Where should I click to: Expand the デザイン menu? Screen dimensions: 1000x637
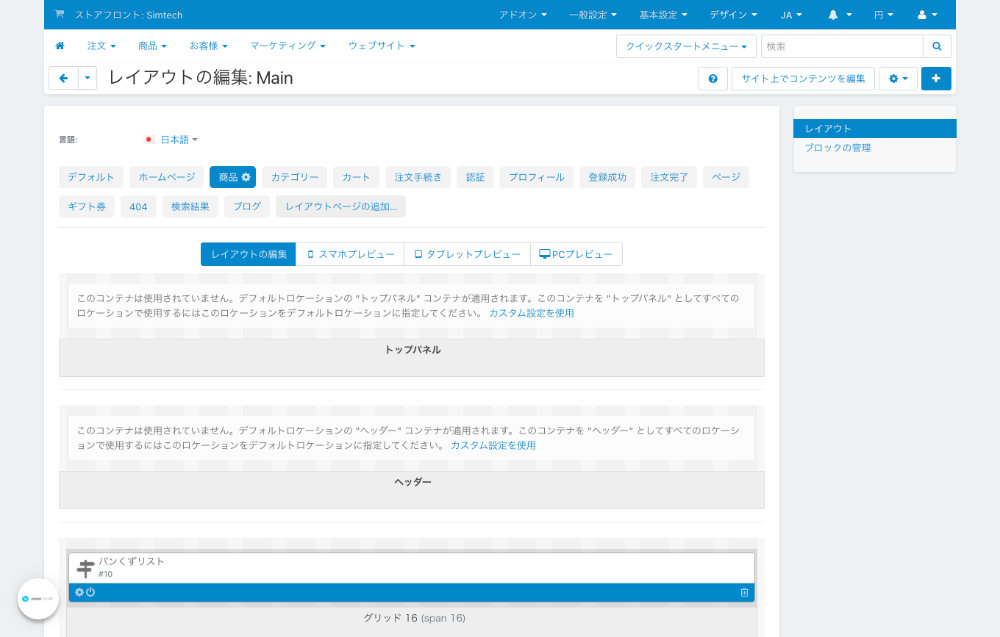click(733, 15)
